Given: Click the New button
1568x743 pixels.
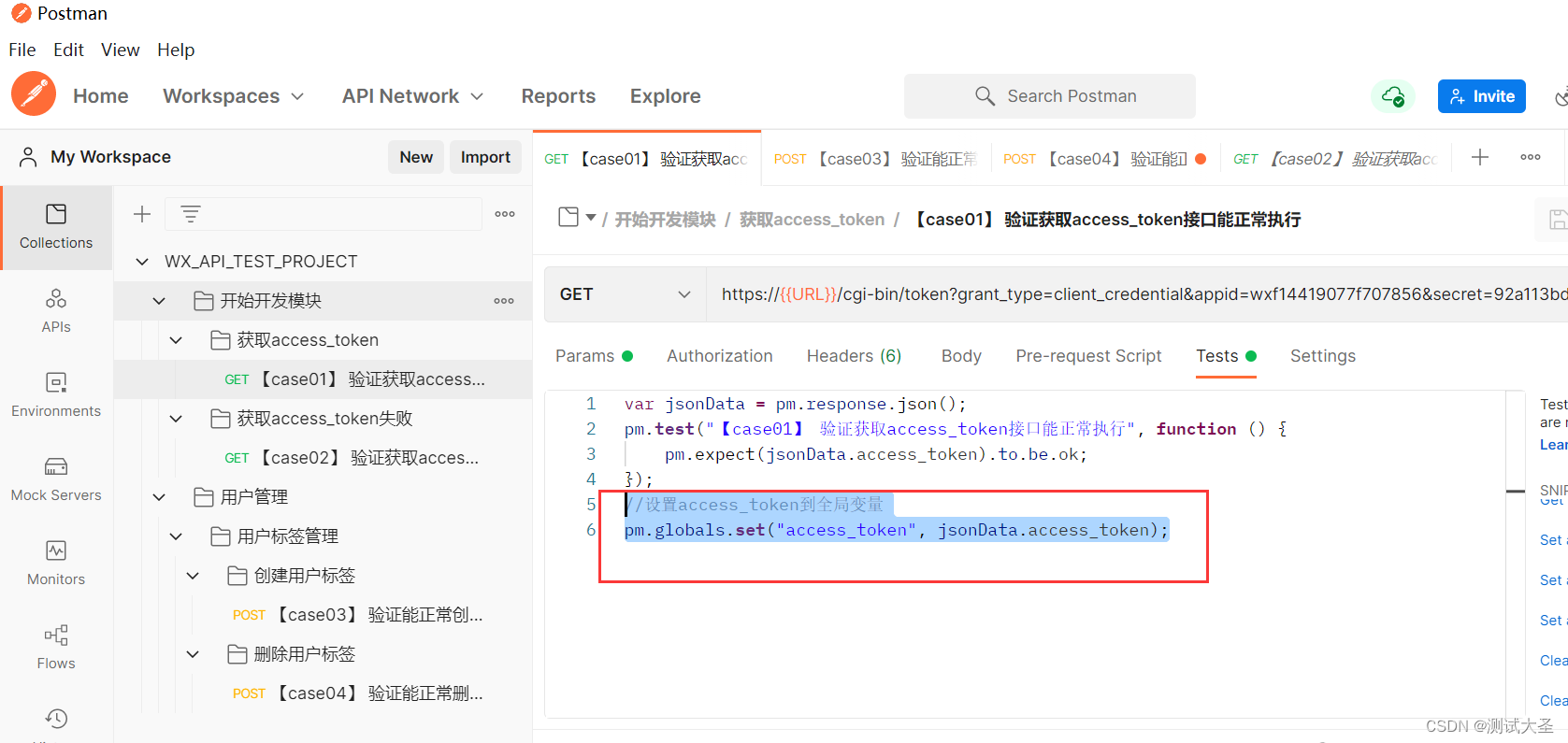Looking at the screenshot, I should coord(416,157).
